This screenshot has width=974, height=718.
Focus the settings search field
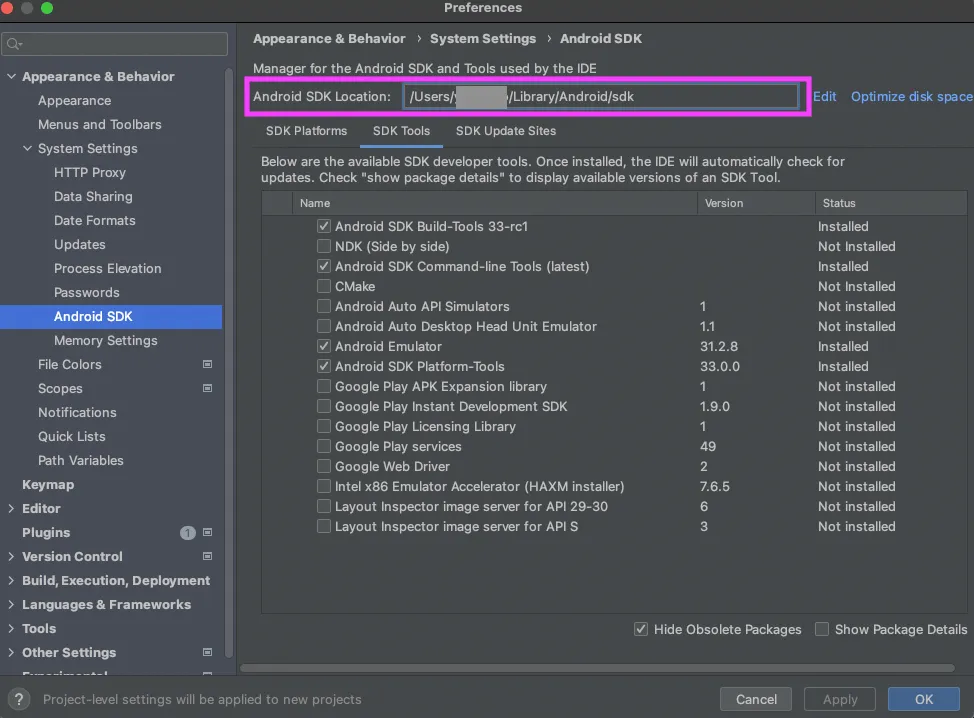(114, 44)
